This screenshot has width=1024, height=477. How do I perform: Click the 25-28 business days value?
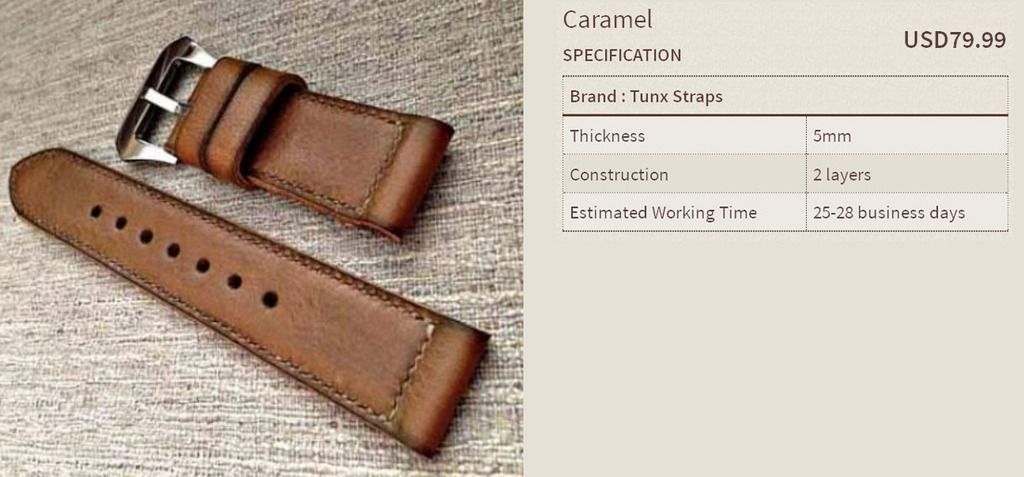(x=889, y=213)
